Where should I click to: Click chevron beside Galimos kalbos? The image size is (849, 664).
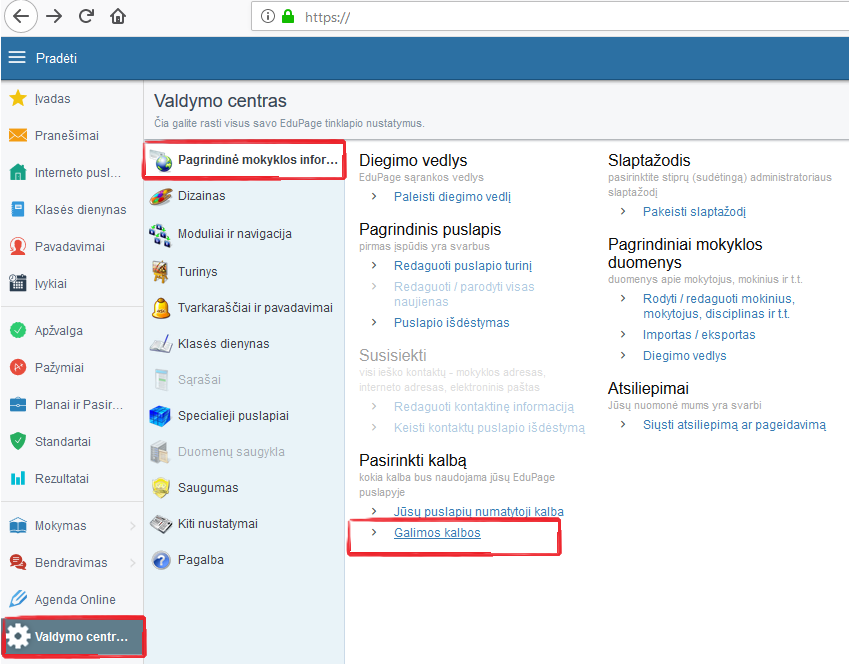click(x=374, y=532)
